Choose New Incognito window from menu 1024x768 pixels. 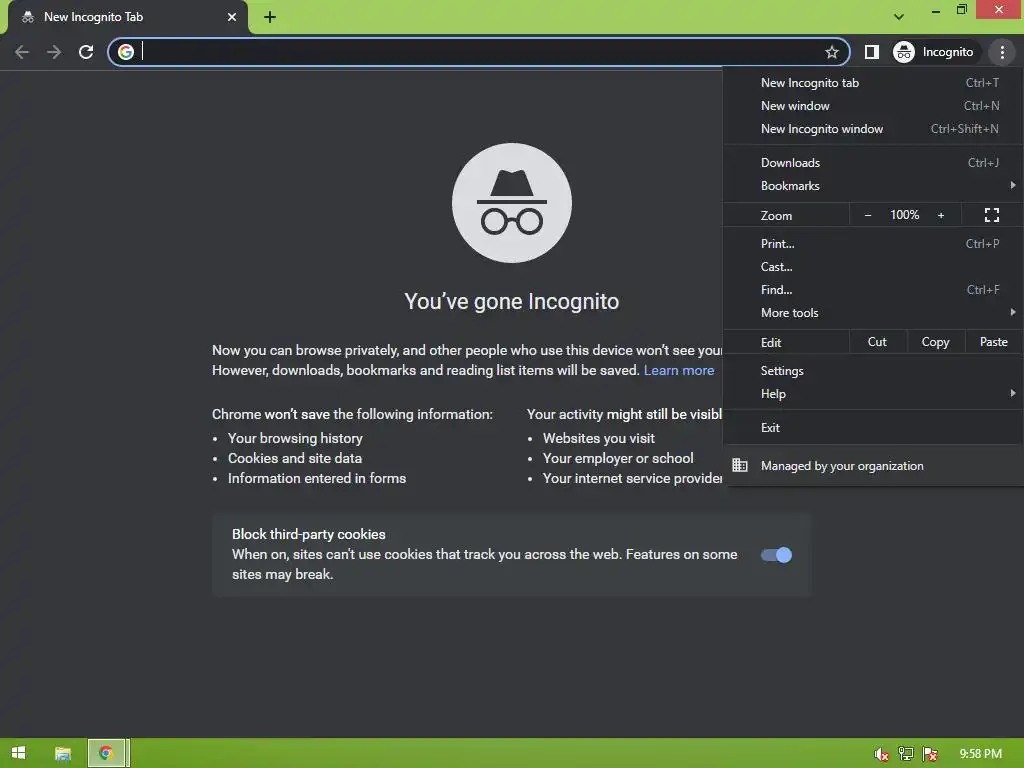point(872,129)
